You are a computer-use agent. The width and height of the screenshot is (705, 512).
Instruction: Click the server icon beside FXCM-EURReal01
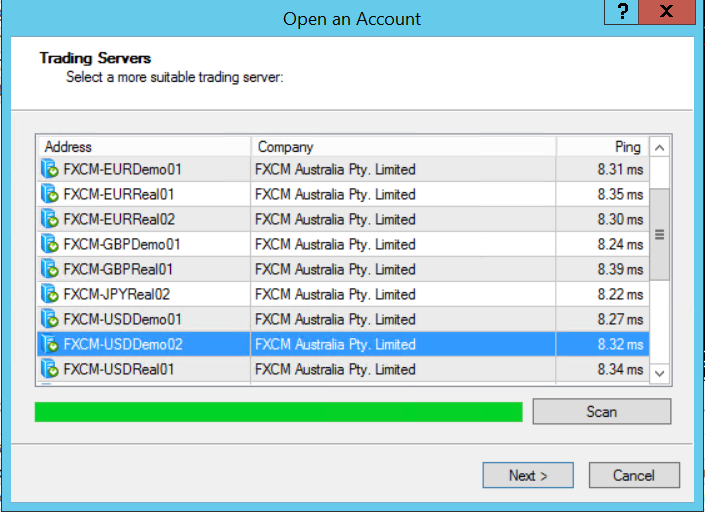pos(49,194)
